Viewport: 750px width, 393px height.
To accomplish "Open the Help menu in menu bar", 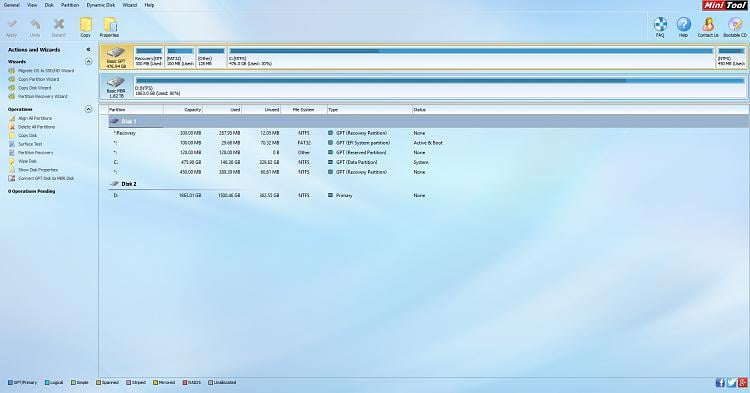I will tap(149, 5).
